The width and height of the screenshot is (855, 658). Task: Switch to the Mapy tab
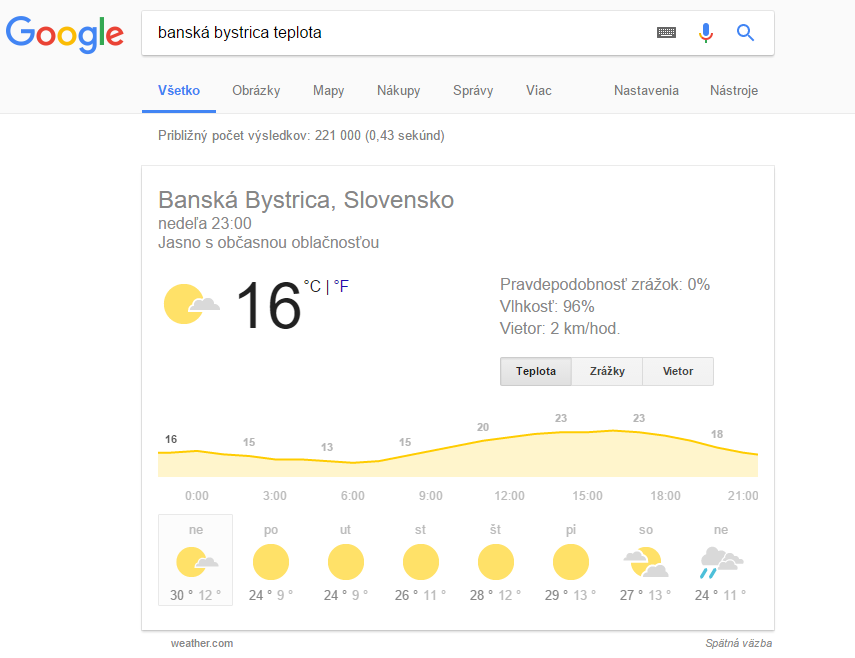[x=328, y=91]
